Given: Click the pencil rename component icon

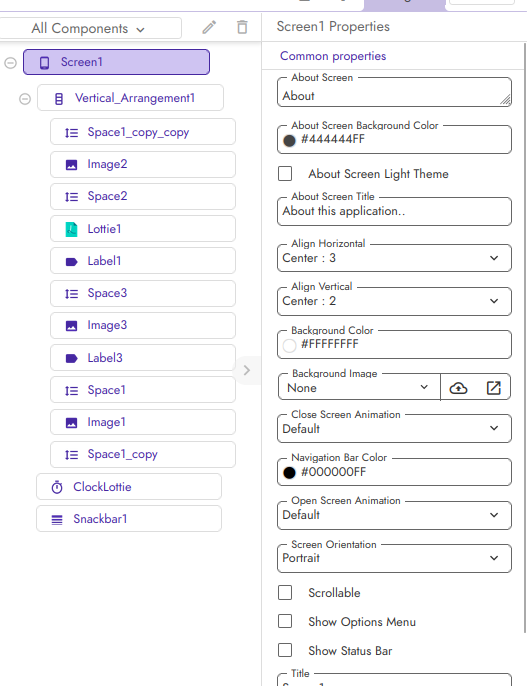Looking at the screenshot, I should pos(209,28).
